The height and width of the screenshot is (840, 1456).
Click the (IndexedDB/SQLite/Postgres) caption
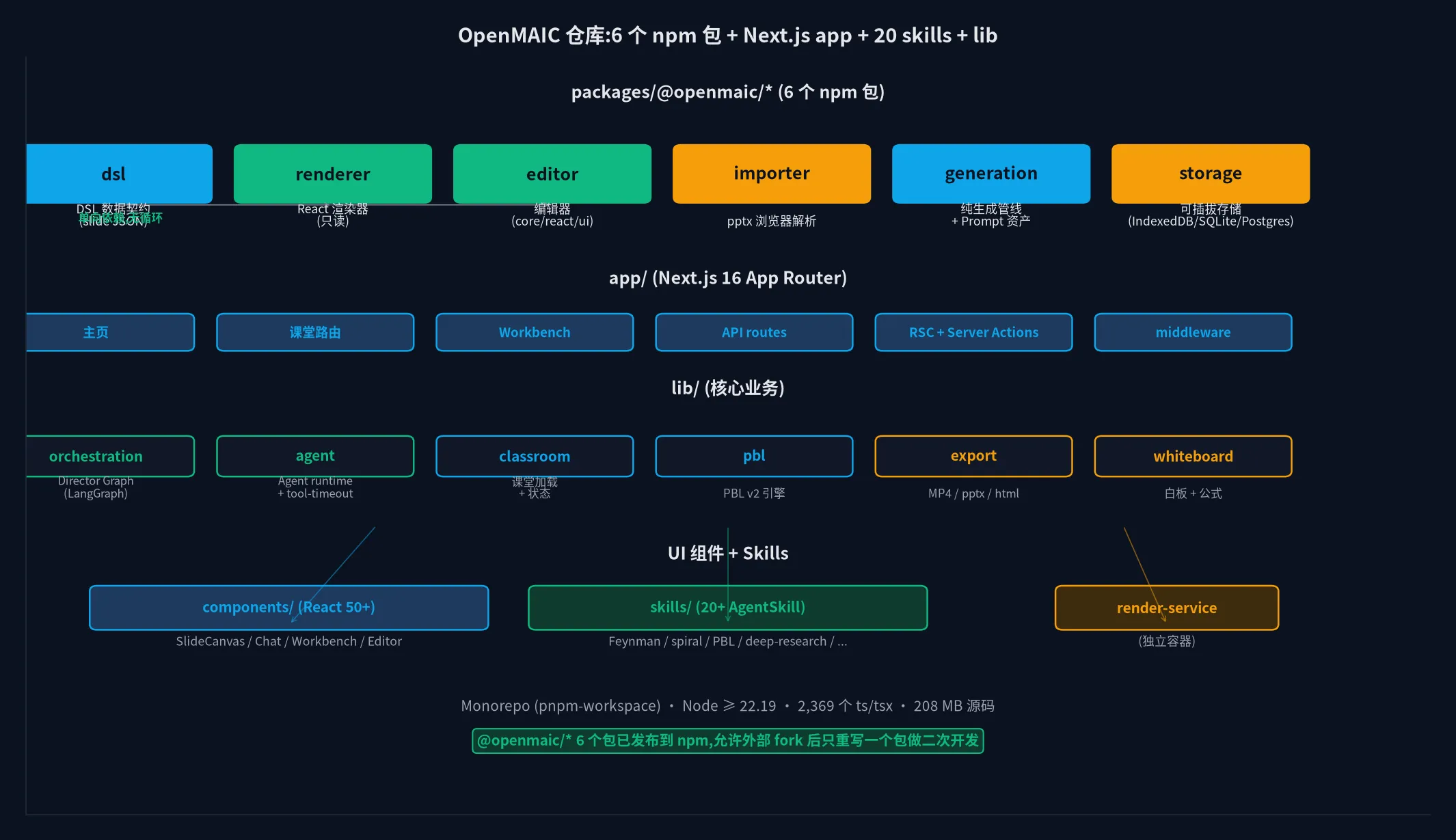coord(1211,221)
